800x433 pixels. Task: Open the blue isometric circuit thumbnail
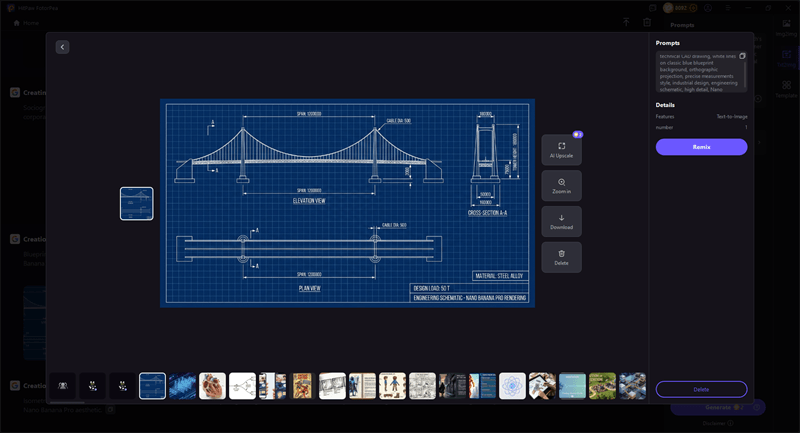pos(183,386)
